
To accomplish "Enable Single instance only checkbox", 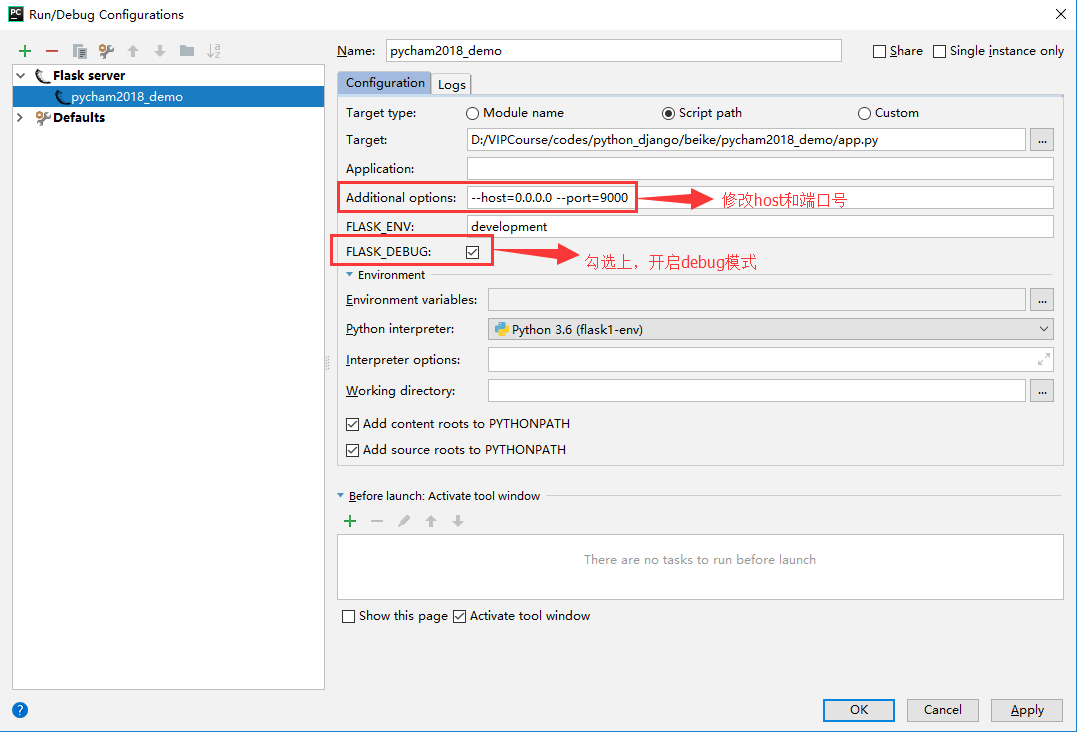I will [940, 52].
